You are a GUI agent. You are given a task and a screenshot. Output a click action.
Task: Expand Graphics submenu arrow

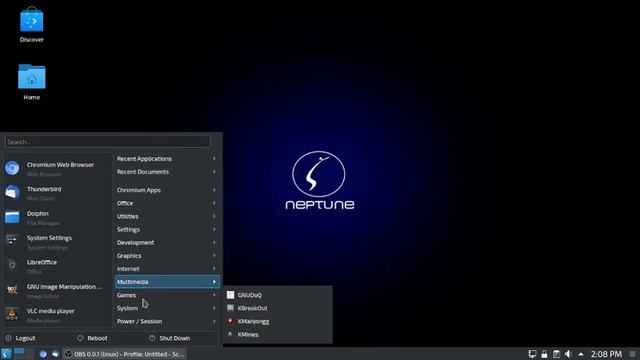click(214, 256)
